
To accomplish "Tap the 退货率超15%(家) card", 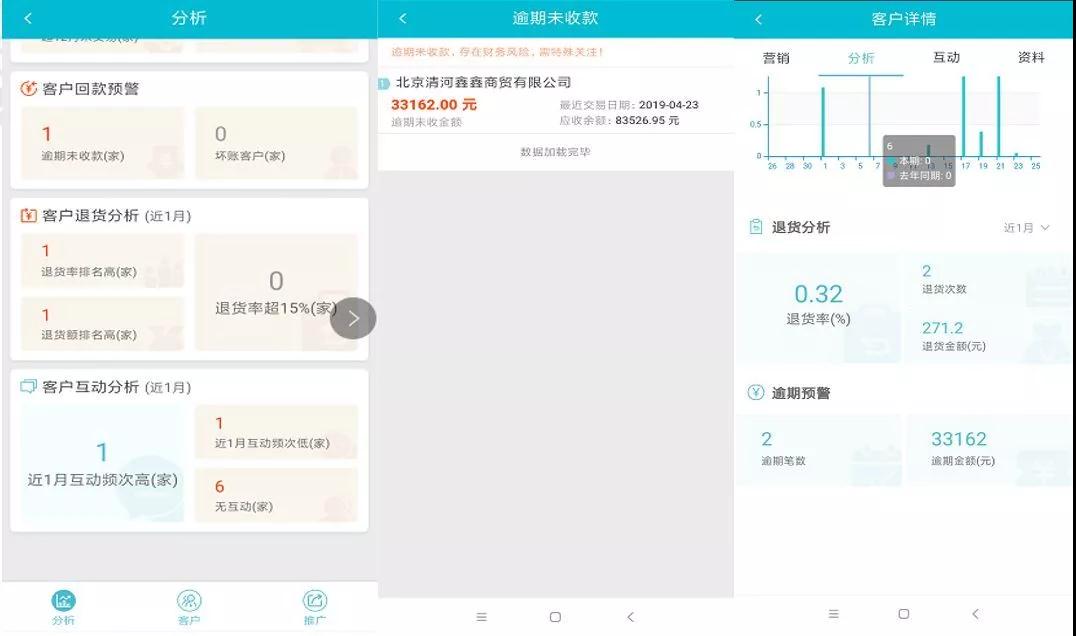I will coord(276,292).
